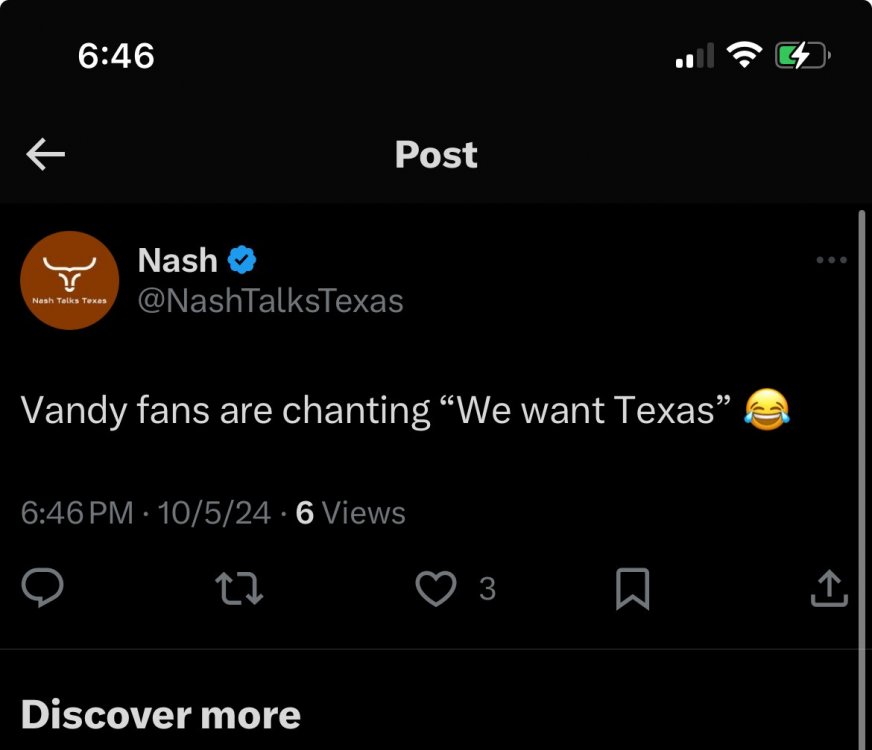Open Nash Talks Texas profile picture
This screenshot has width=872, height=750.
70,280
